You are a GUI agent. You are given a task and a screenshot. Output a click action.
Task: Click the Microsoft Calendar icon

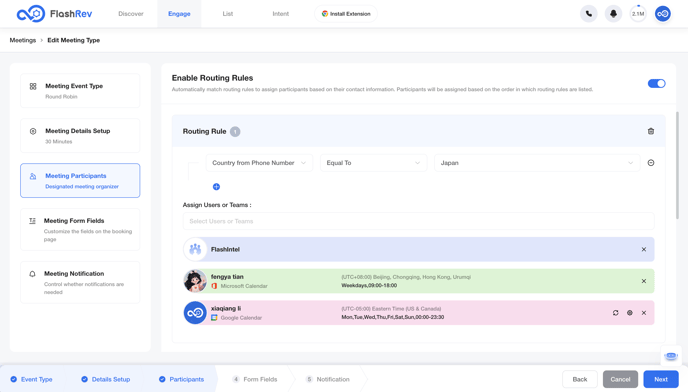coord(214,286)
